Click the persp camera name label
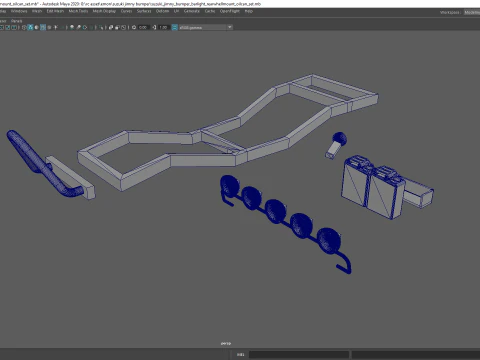The image size is (480, 360). point(226,343)
